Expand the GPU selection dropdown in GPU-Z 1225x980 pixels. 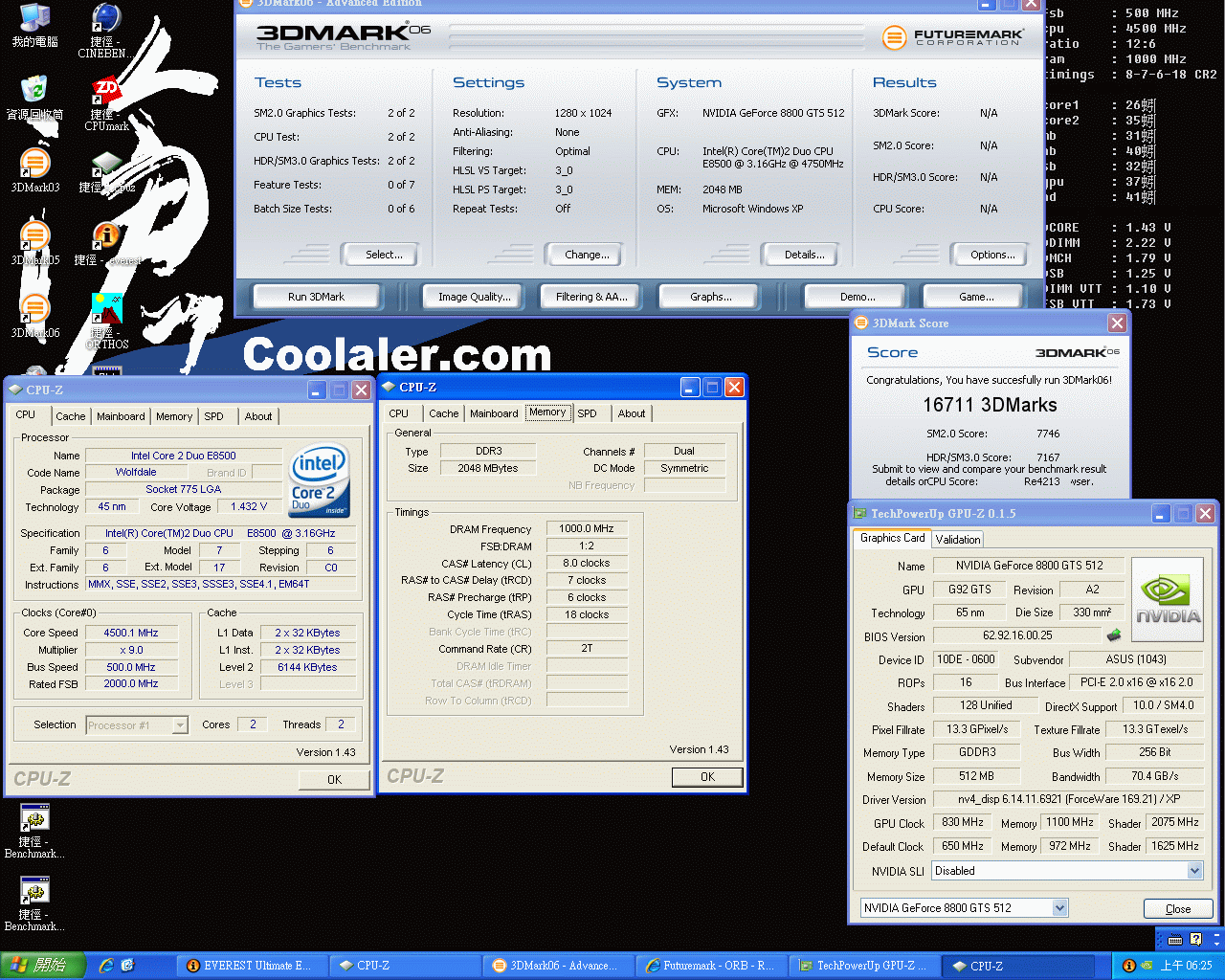[1059, 907]
